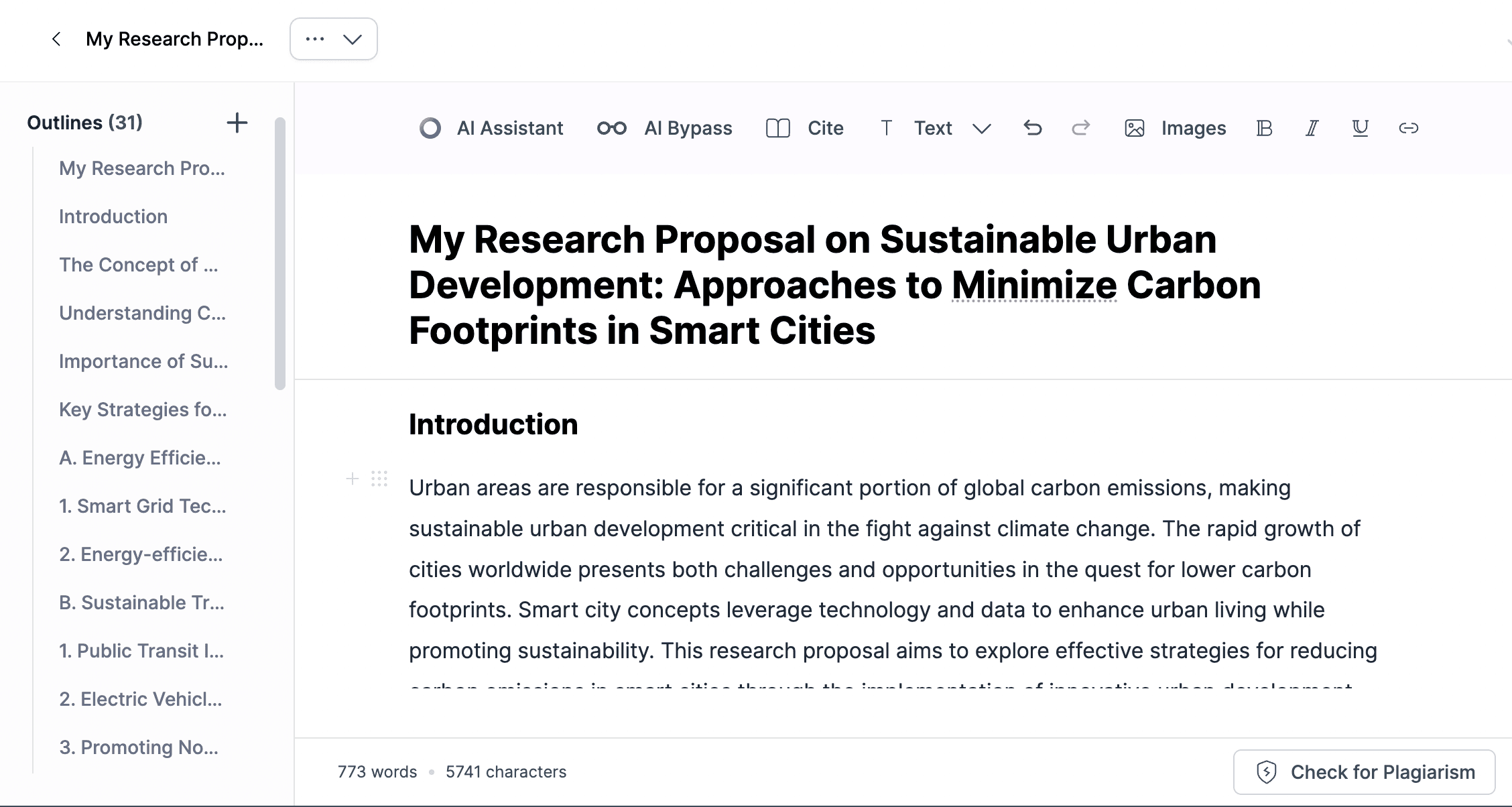This screenshot has height=807, width=1512.
Task: Expand the Text style dropdown
Action: tap(981, 128)
